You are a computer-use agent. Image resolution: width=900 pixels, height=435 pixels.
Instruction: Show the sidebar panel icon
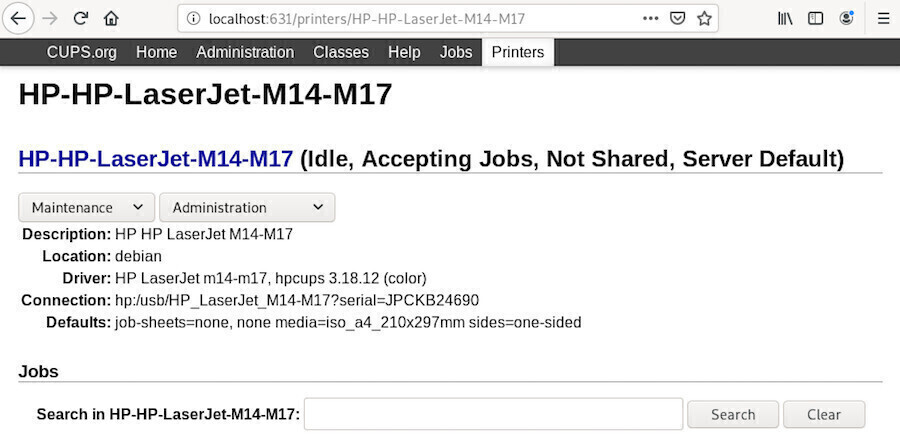[x=816, y=18]
